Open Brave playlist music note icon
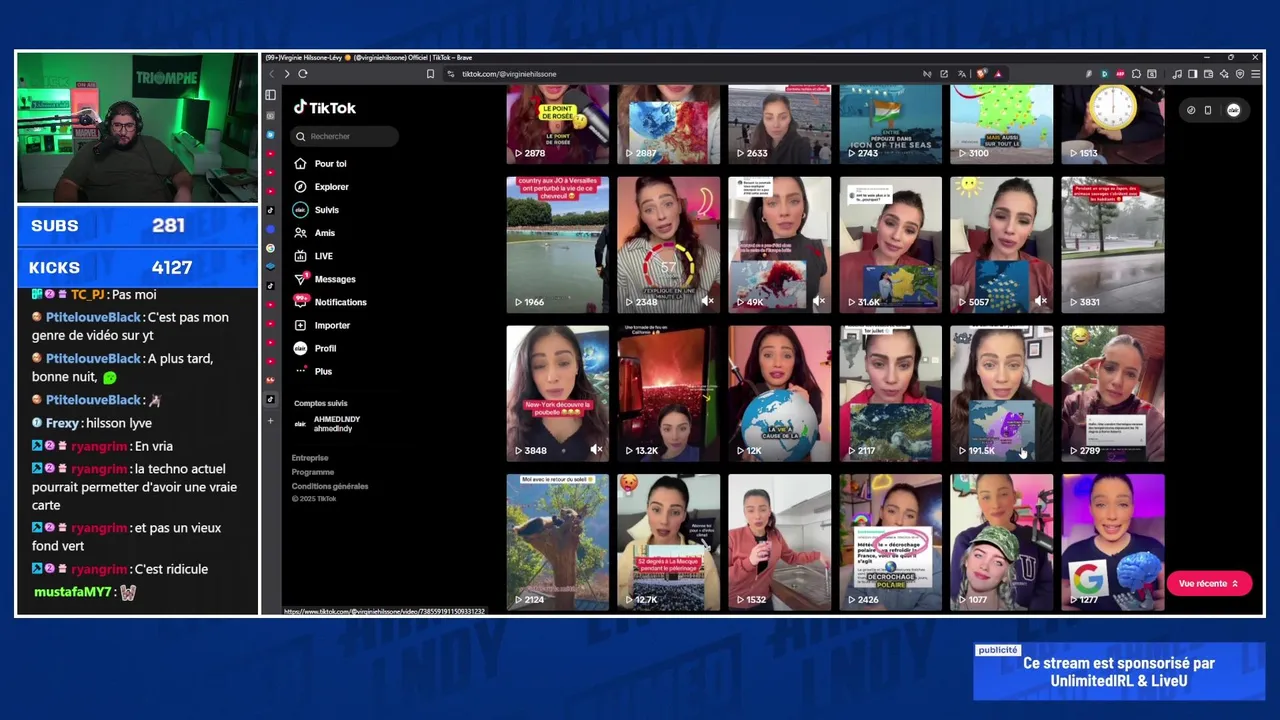The width and height of the screenshot is (1280, 720). click(1177, 74)
